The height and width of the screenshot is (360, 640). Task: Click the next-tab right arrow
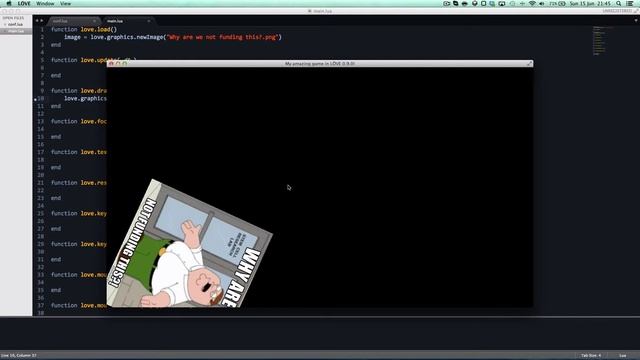pos(42,20)
